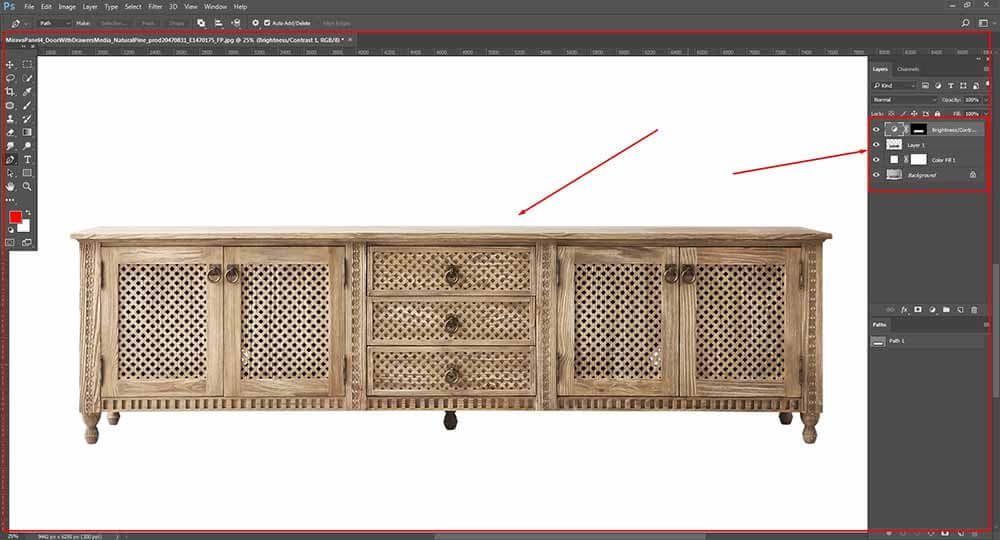Select the Horizontal Type tool
This screenshot has width=1000, height=540.
27,159
